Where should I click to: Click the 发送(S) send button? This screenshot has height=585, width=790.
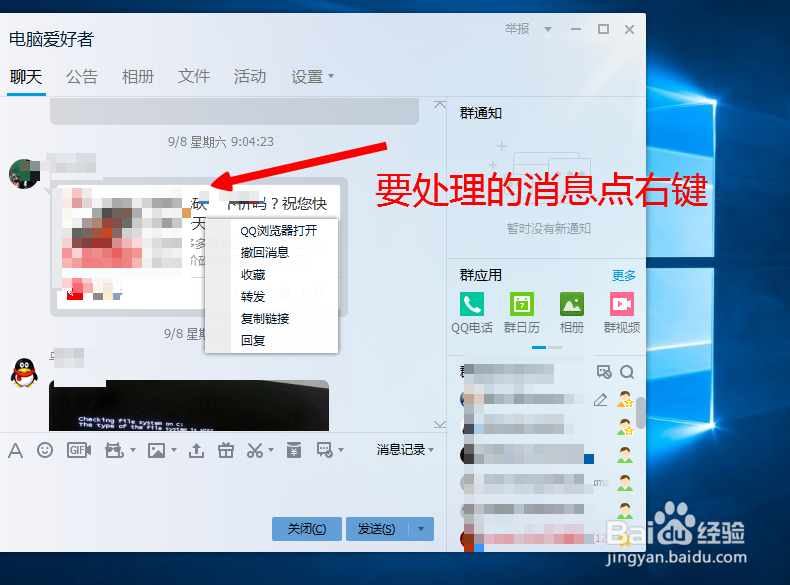377,529
